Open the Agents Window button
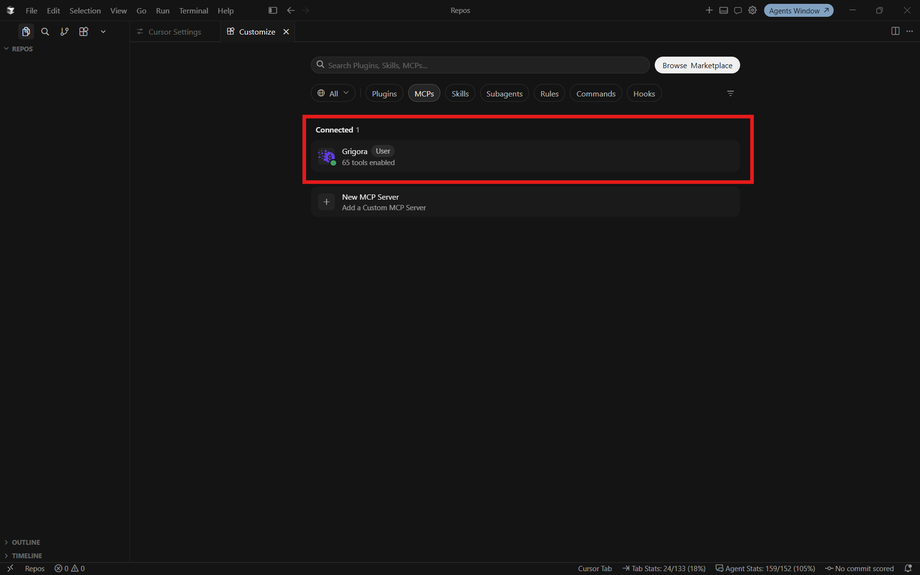Image resolution: width=920 pixels, height=575 pixels. point(799,11)
